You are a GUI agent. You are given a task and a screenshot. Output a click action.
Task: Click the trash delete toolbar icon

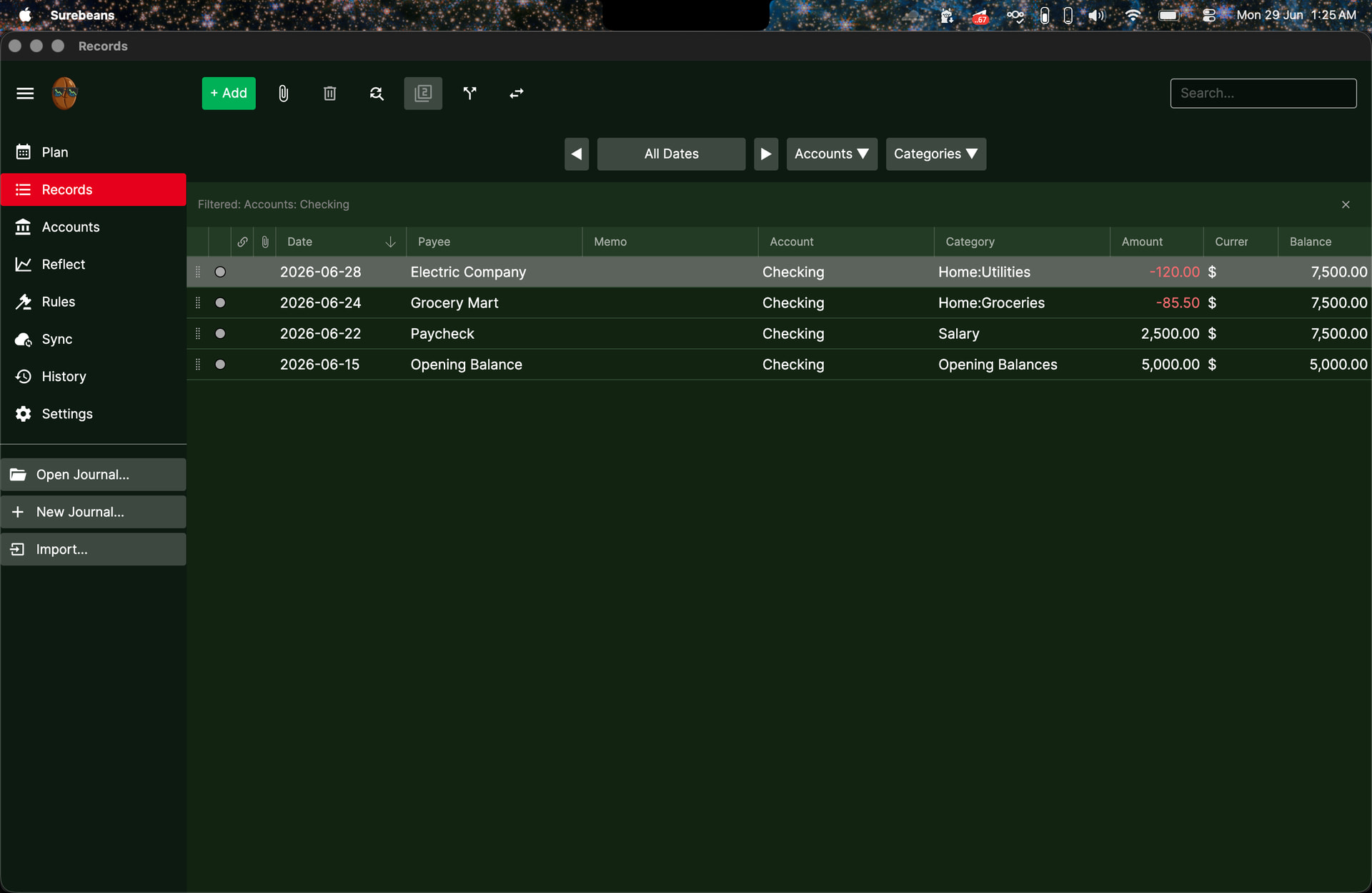329,94
